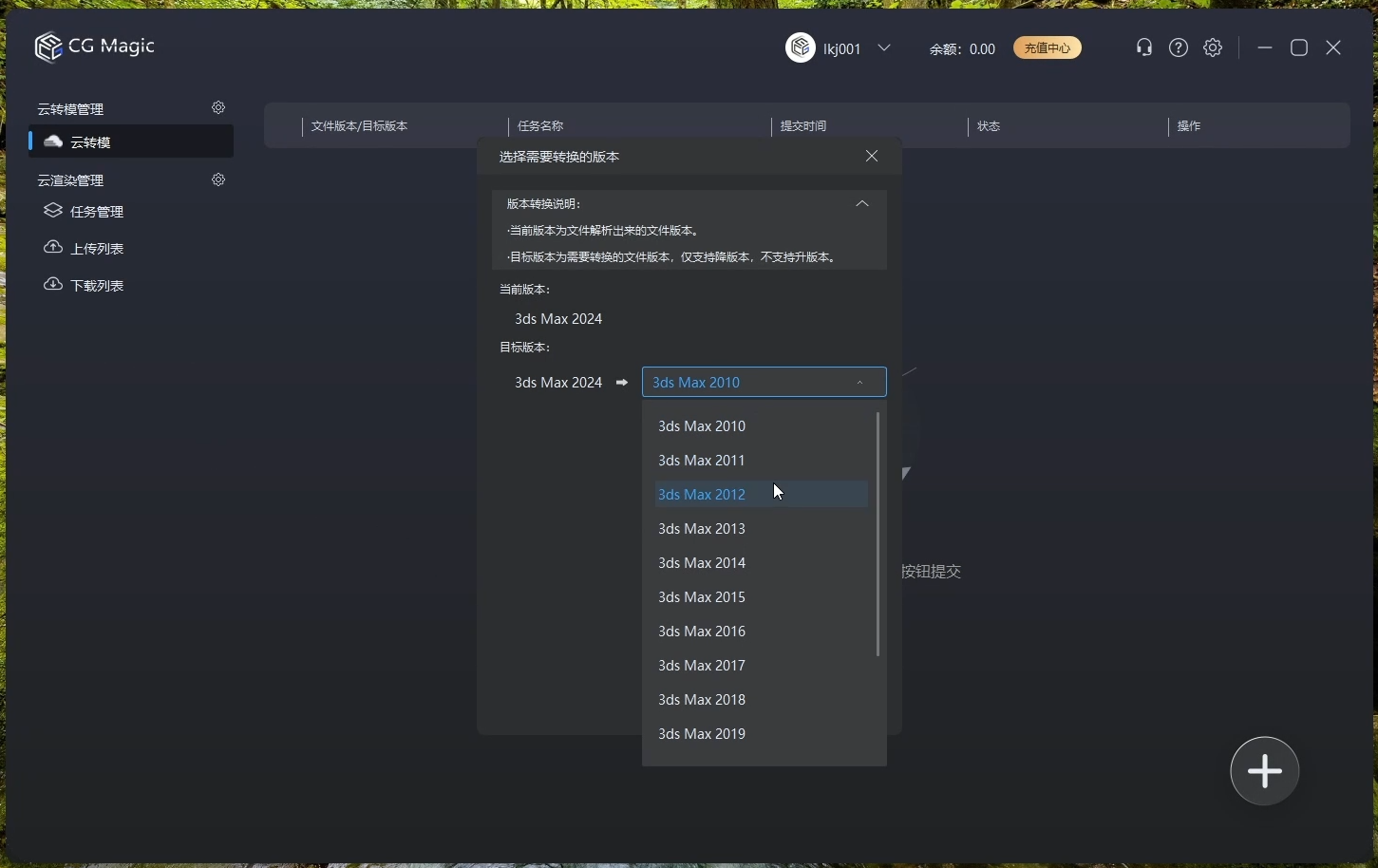Select 云转模 in the left sidebar
The height and width of the screenshot is (868, 1378).
click(x=92, y=142)
